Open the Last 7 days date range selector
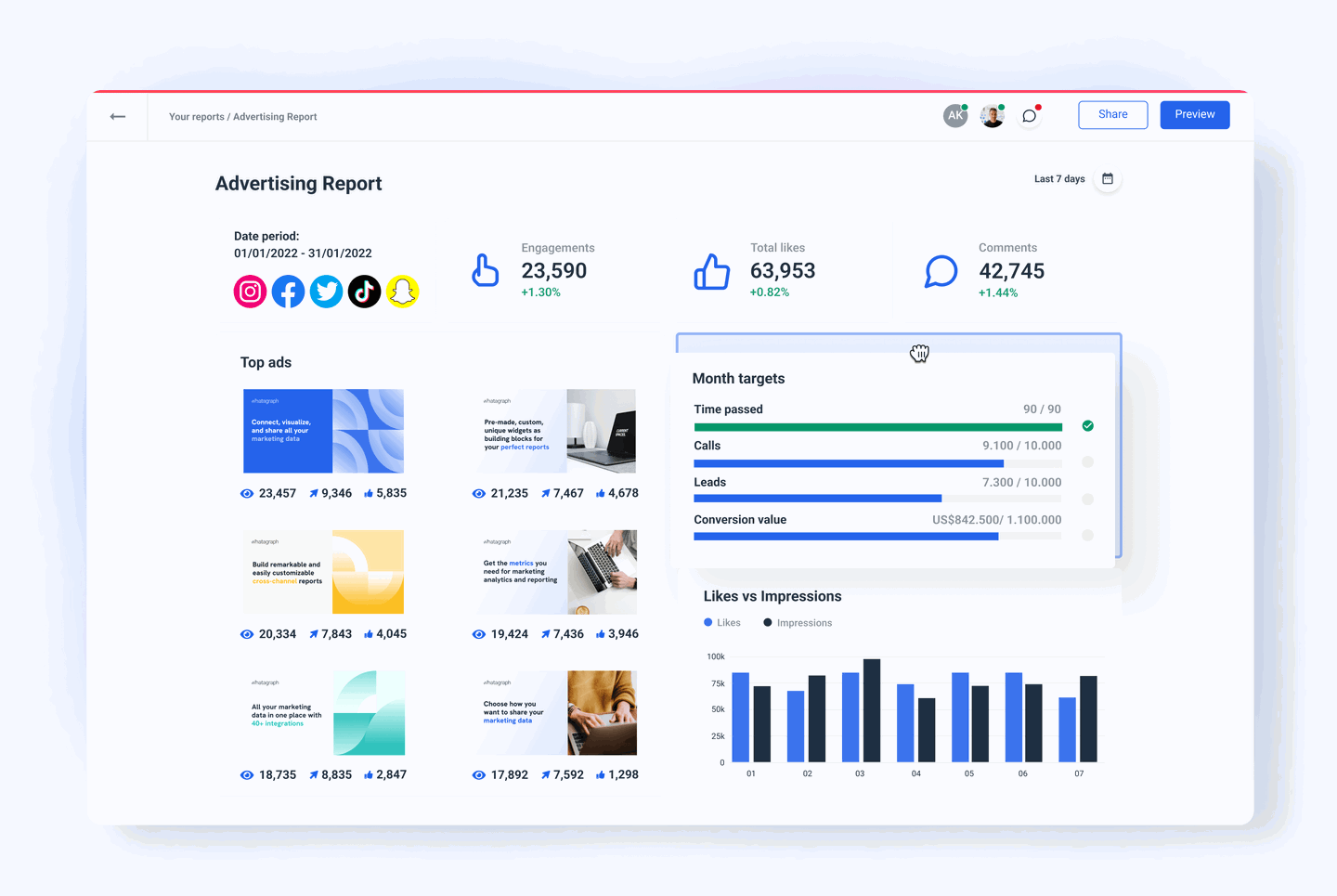The width and height of the screenshot is (1337, 896). click(1058, 178)
